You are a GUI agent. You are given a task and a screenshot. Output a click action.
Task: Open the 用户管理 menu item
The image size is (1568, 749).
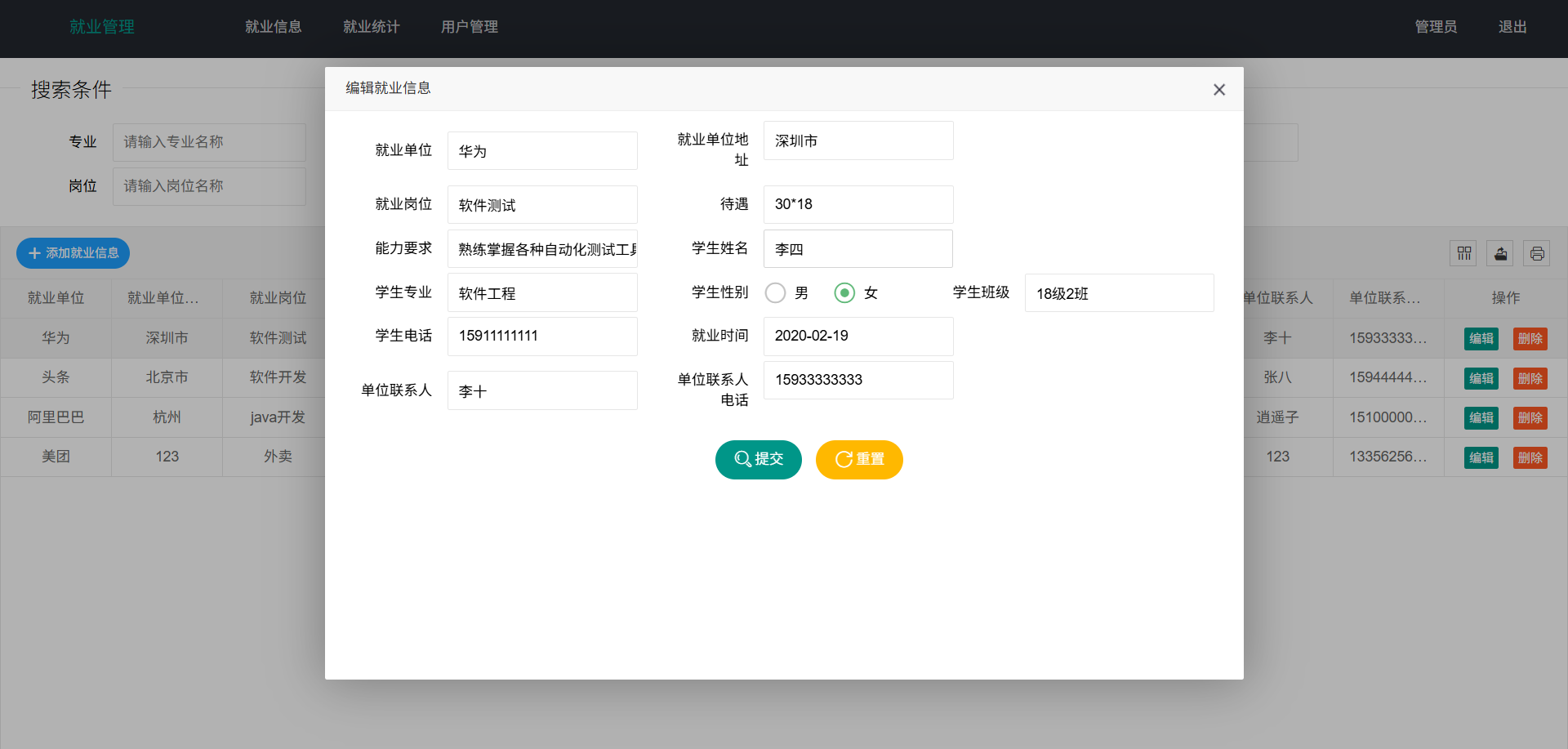(x=469, y=26)
